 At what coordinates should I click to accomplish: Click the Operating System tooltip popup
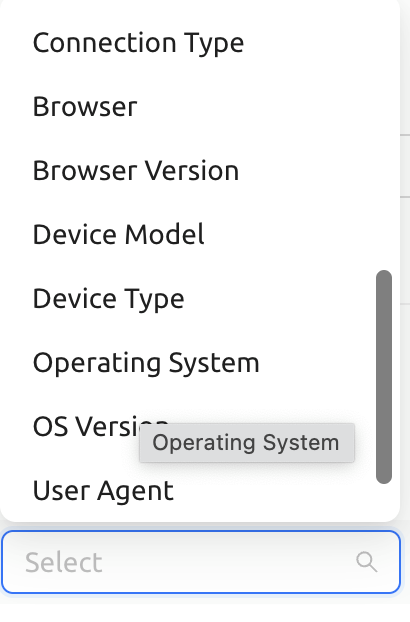[247, 443]
